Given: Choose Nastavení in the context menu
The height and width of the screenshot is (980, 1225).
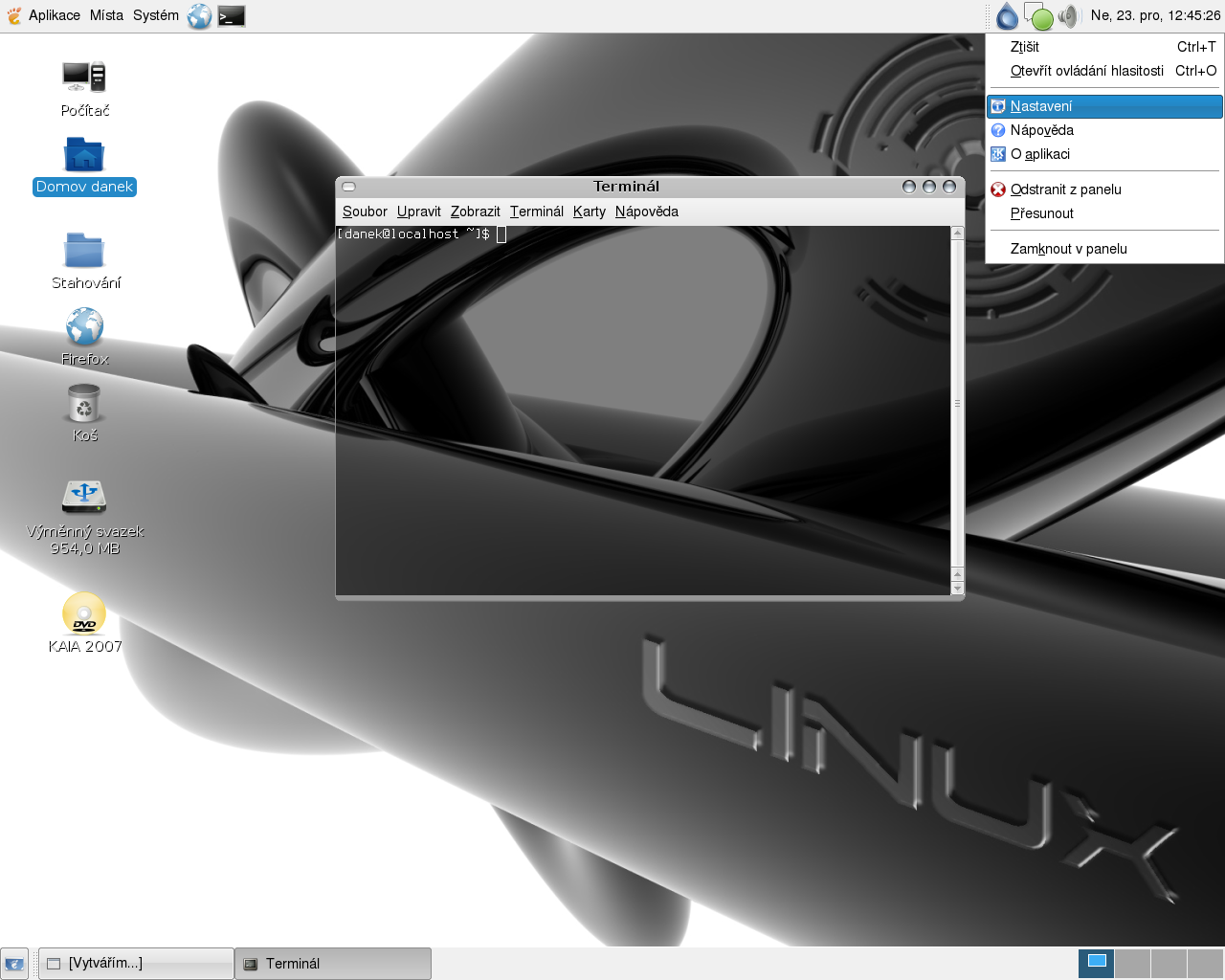Looking at the screenshot, I should pyautogui.click(x=1104, y=106).
